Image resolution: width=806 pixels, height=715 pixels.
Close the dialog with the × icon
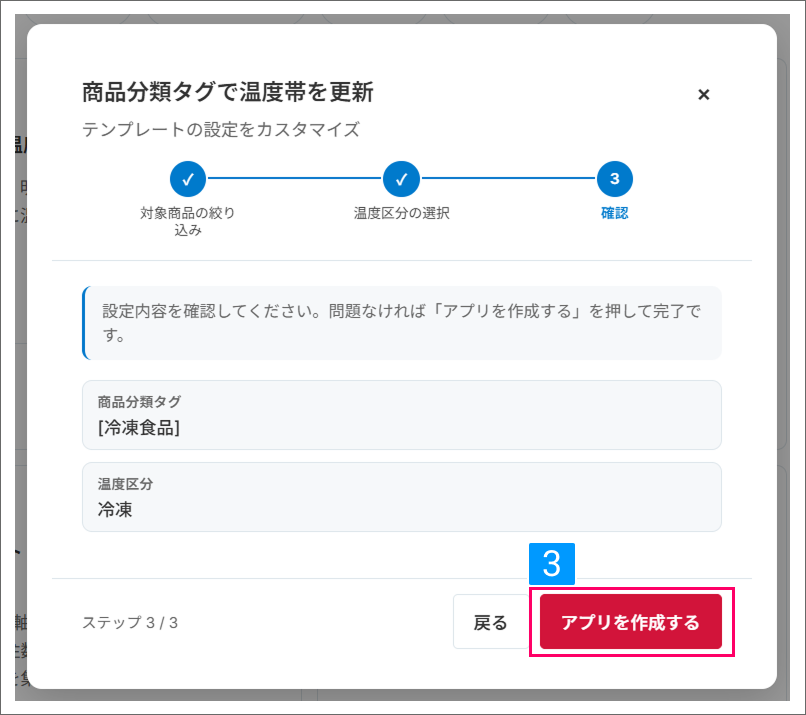(703, 95)
